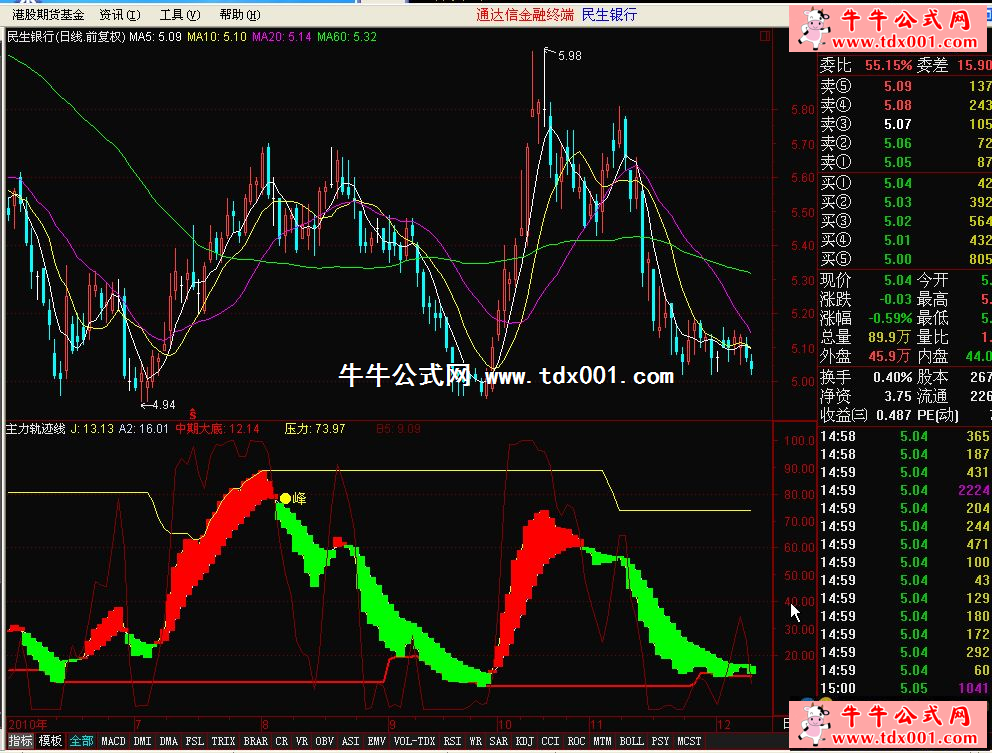Switch to the EMV indicator

pos(376,740)
